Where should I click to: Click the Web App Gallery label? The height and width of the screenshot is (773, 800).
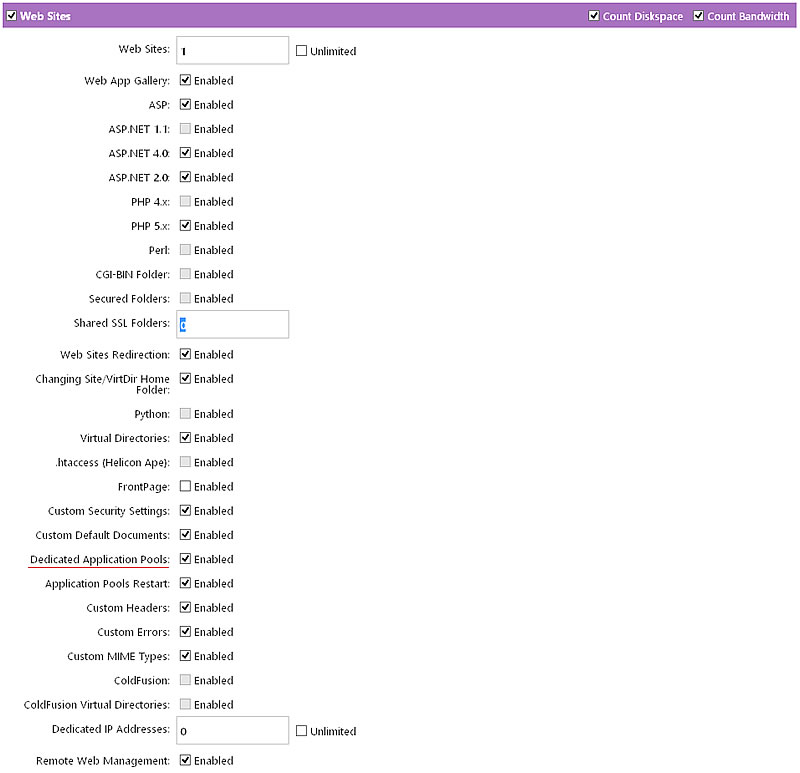pyautogui.click(x=127, y=81)
